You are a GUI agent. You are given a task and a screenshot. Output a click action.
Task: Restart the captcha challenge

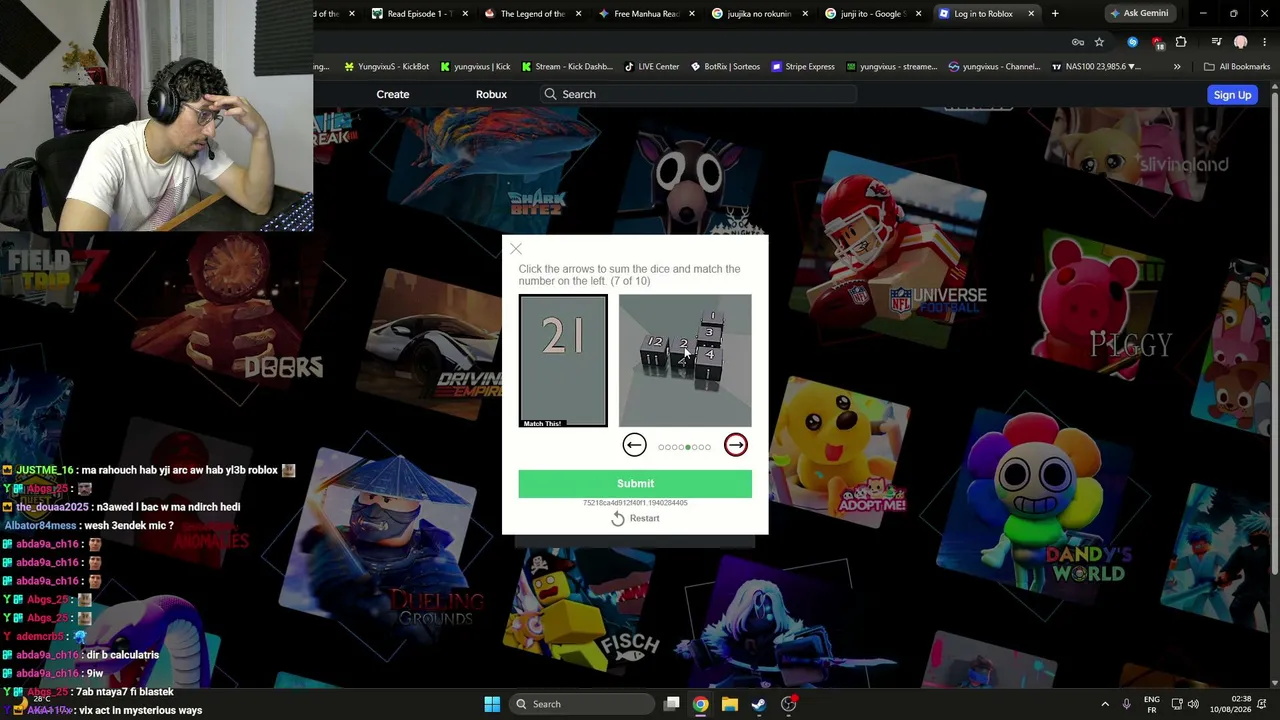click(635, 518)
